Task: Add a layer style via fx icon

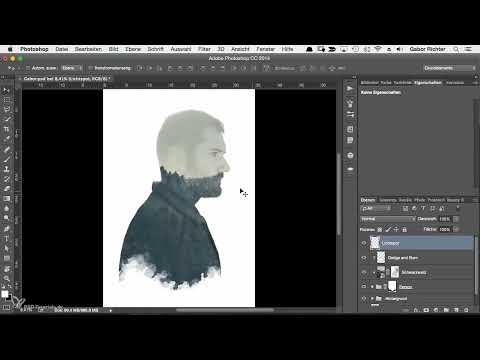Action: coord(416,310)
